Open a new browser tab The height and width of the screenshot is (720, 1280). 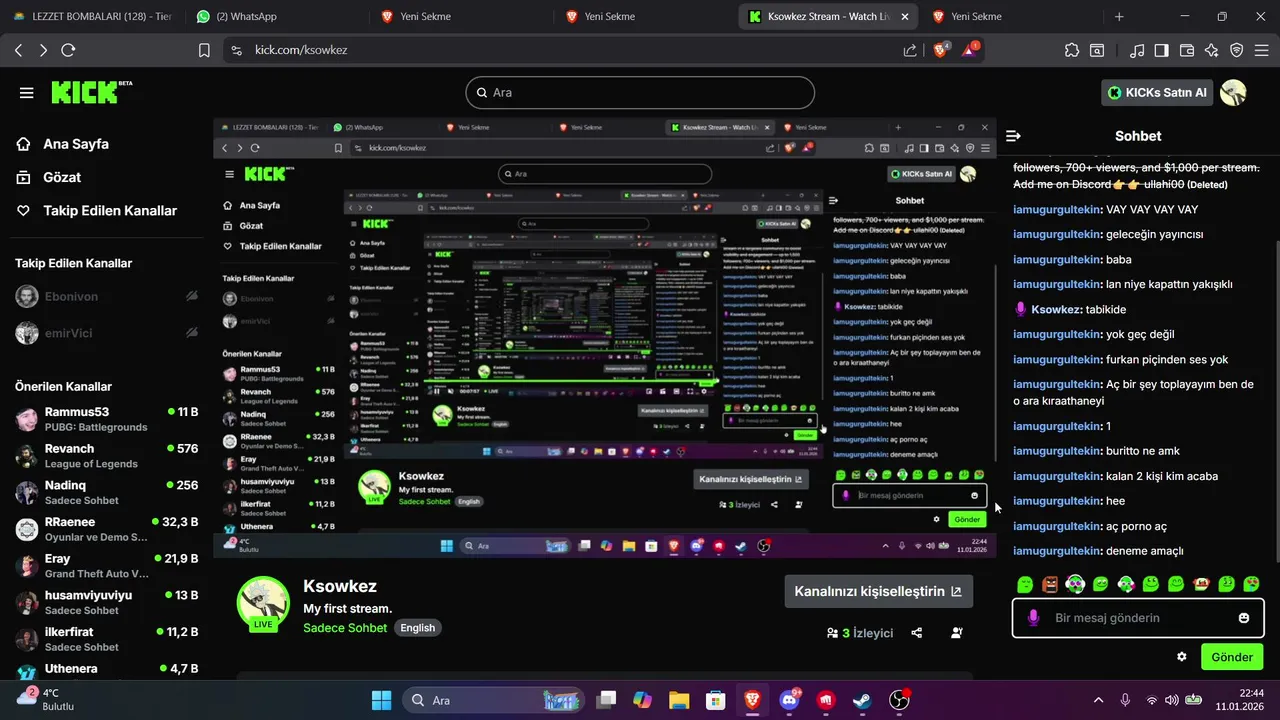coord(1119,17)
